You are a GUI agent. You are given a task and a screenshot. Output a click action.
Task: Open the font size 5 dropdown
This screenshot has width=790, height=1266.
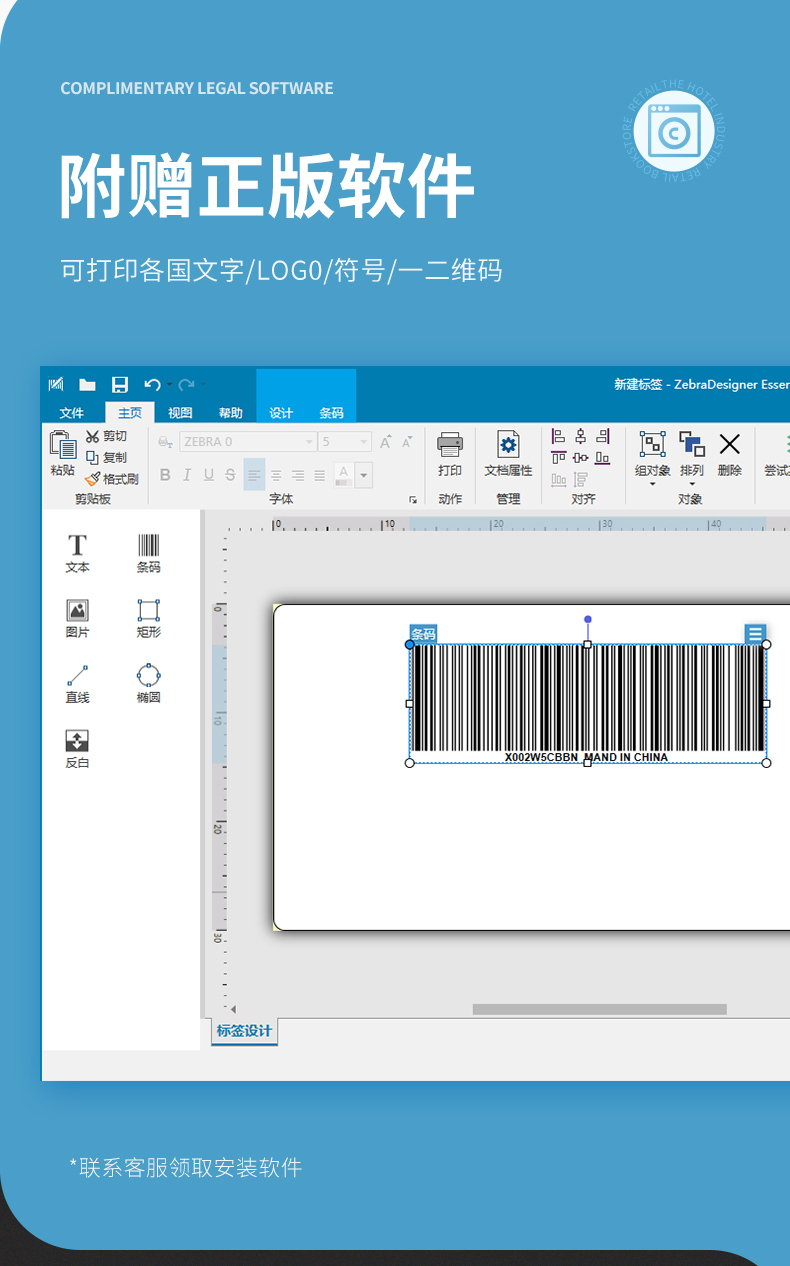tap(363, 442)
